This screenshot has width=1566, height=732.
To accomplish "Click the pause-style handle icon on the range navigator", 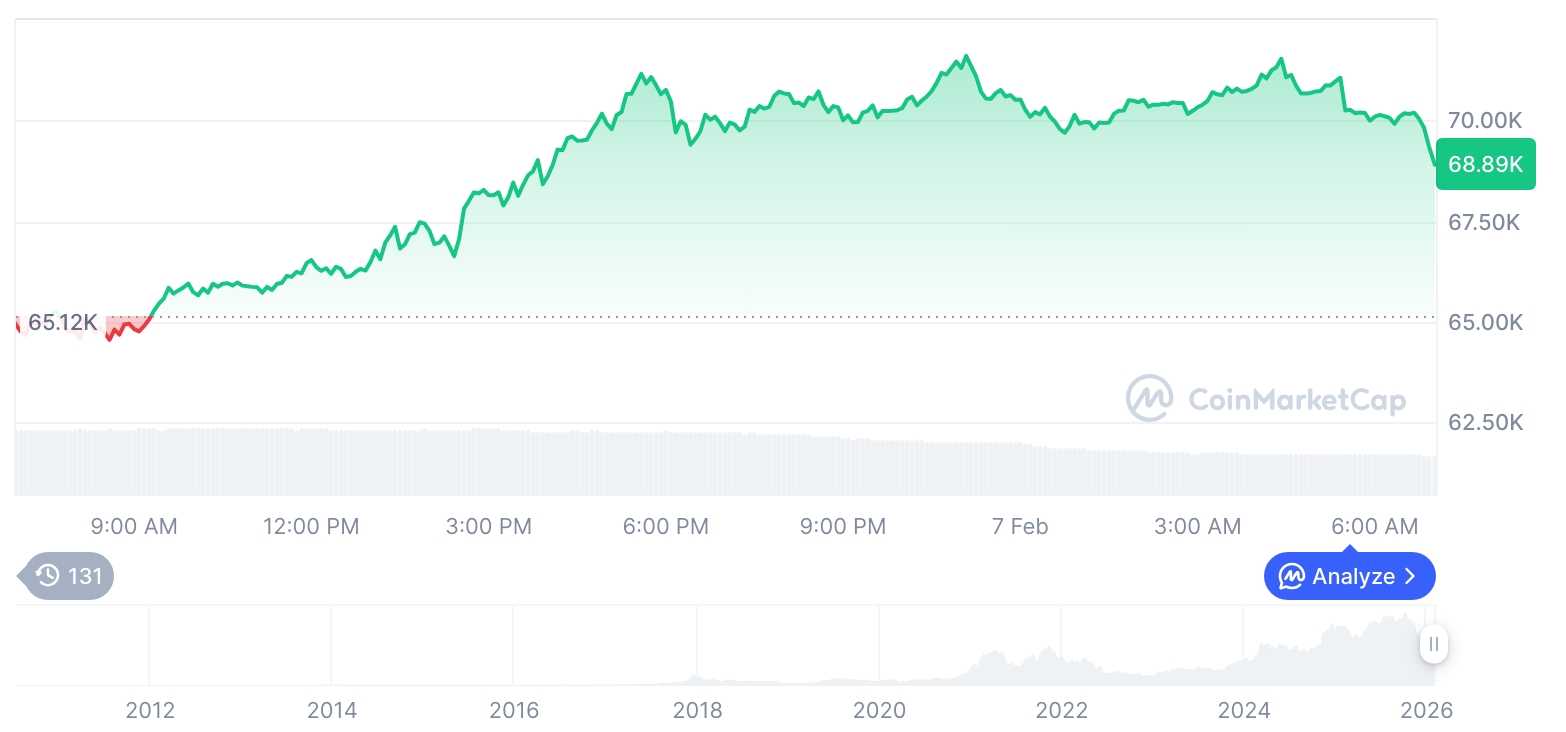I will click(1434, 644).
